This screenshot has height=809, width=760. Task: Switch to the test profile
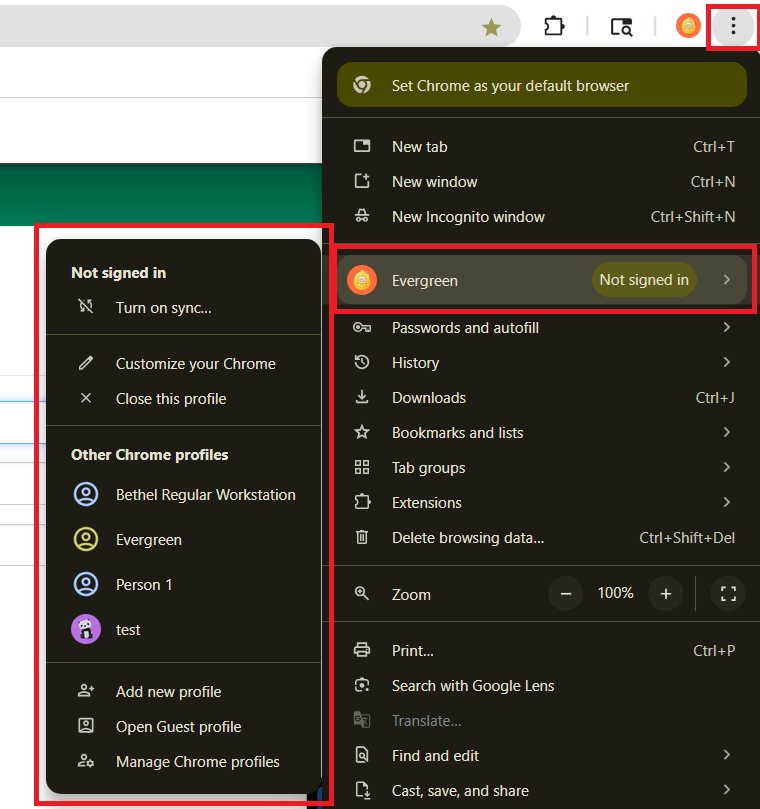(184, 629)
